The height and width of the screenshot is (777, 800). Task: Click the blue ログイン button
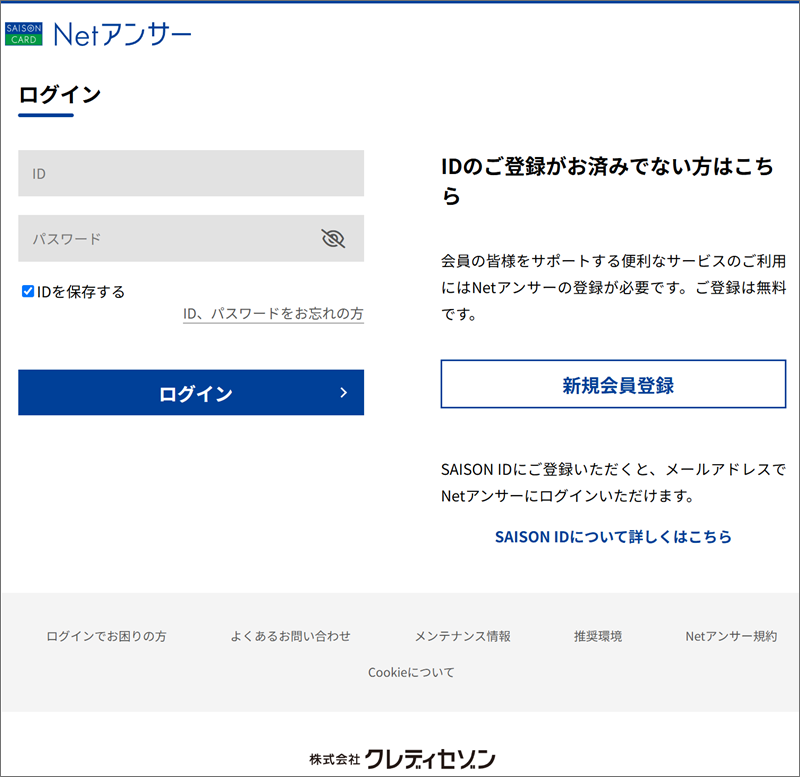click(191, 392)
